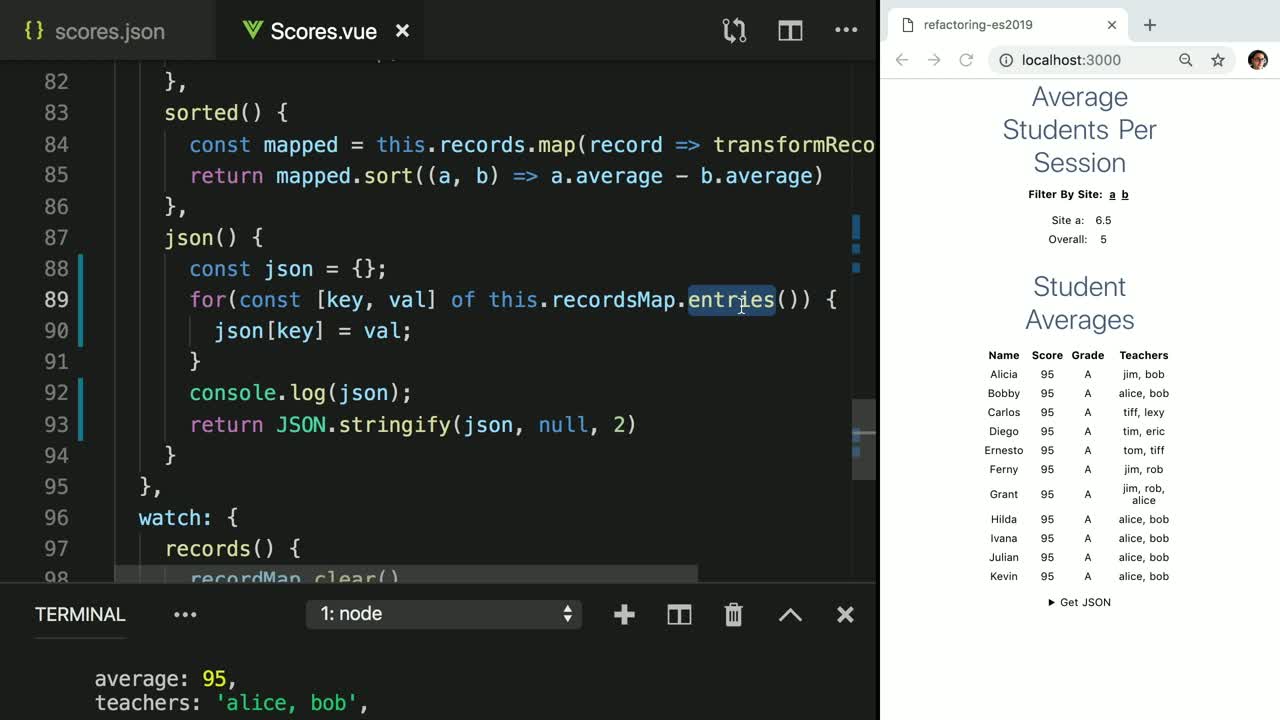Split the terminal pane

click(x=679, y=614)
